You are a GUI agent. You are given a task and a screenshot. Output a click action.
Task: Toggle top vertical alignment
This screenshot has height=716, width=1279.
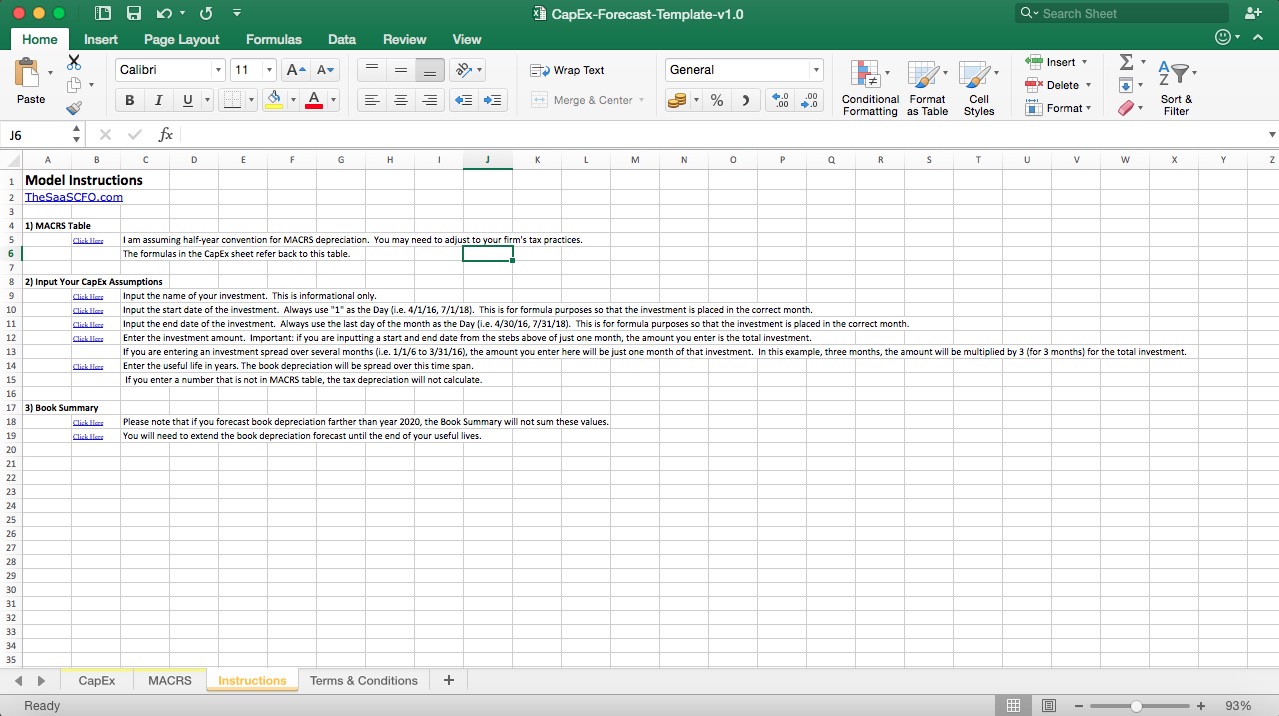point(372,70)
